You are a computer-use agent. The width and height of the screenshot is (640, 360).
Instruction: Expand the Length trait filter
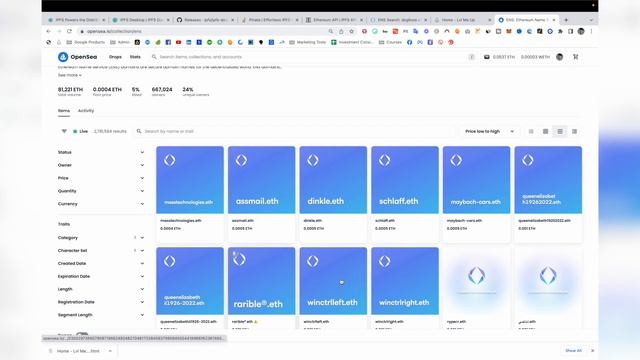pyautogui.click(x=101, y=289)
